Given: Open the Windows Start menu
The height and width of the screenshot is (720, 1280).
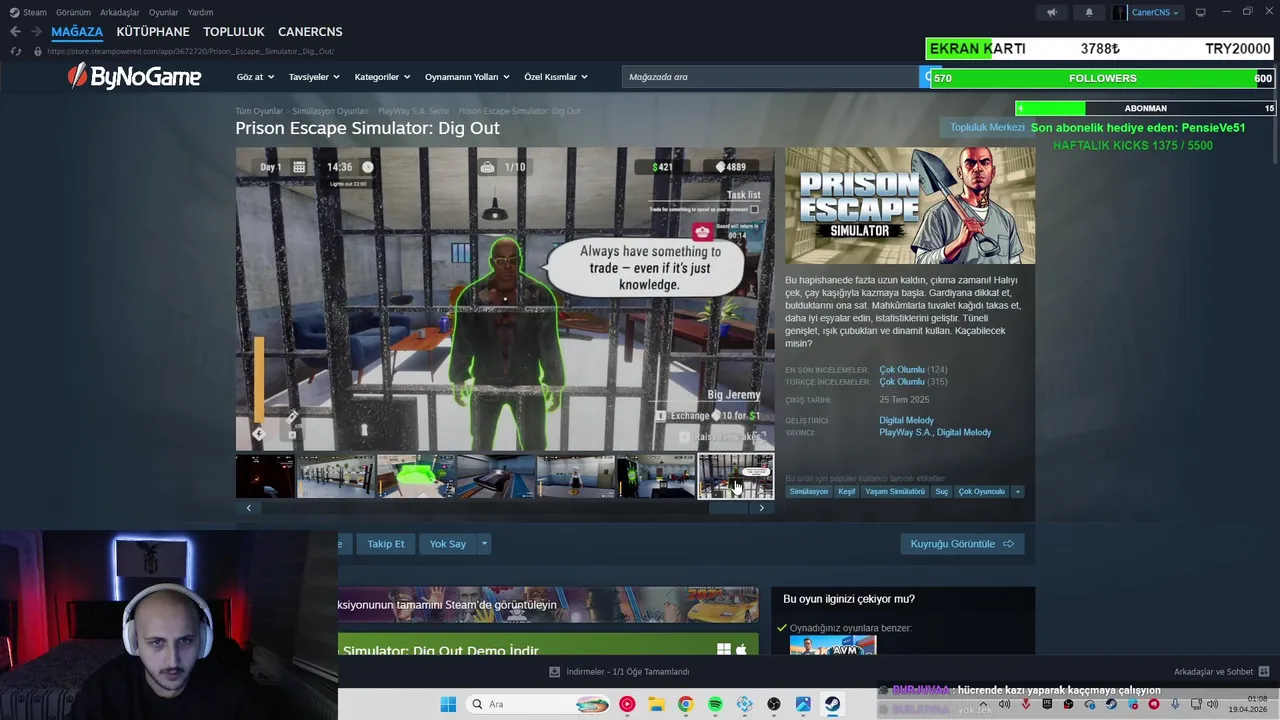Looking at the screenshot, I should coord(448,704).
